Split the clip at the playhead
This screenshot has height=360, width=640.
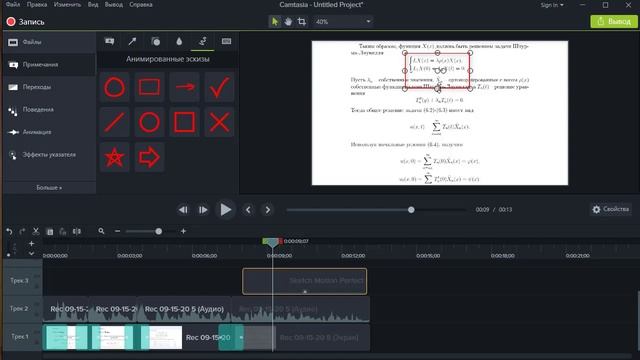click(77, 232)
